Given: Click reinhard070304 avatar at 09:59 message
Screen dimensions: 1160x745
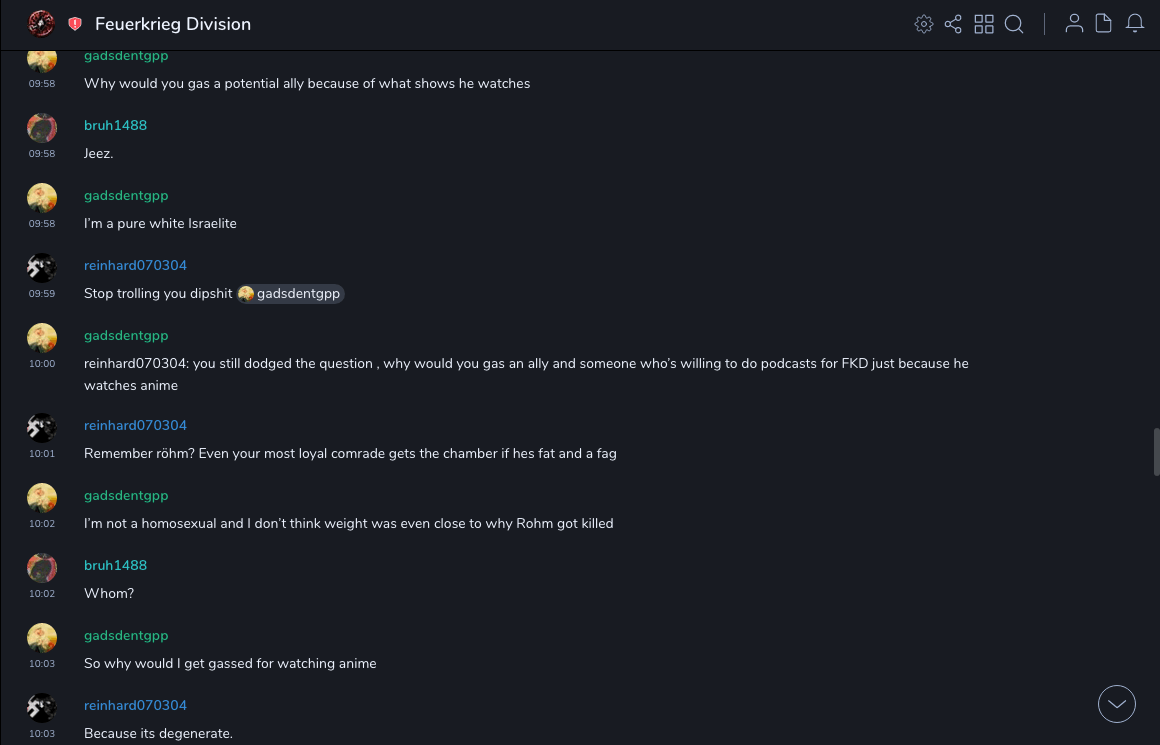Looking at the screenshot, I should coord(41,268).
